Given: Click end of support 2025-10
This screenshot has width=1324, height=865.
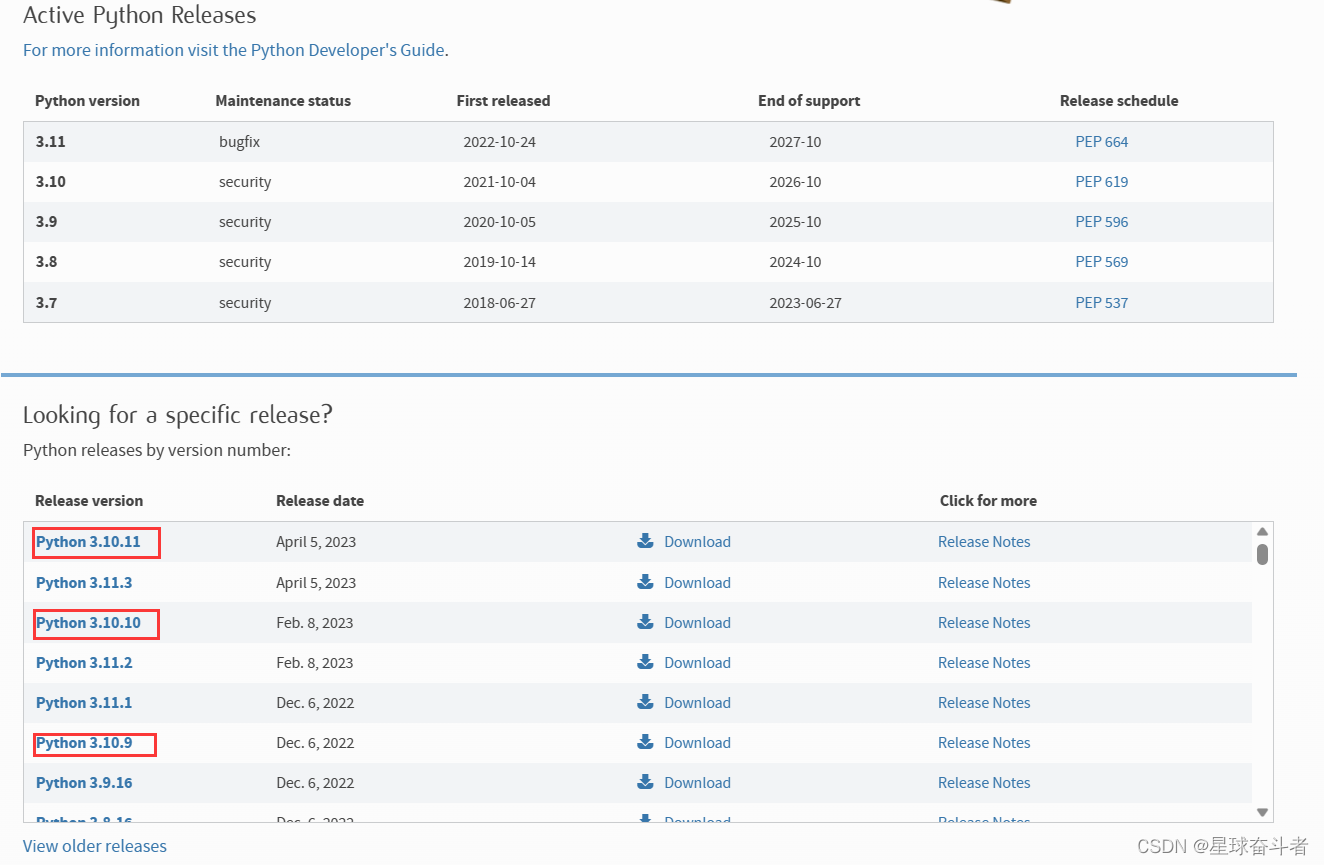Looking at the screenshot, I should coord(795,222).
